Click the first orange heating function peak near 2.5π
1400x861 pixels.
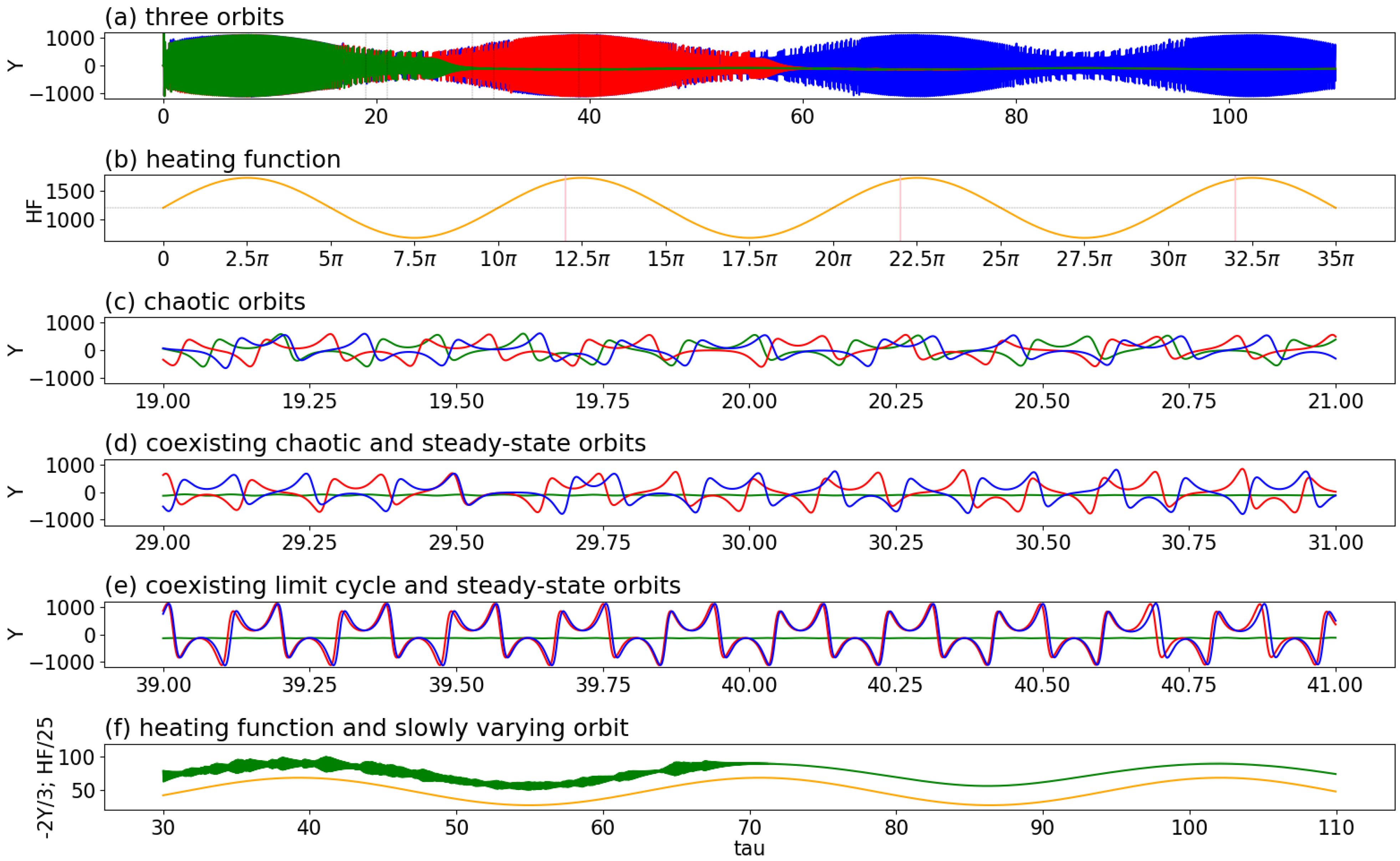pyautogui.click(x=246, y=178)
